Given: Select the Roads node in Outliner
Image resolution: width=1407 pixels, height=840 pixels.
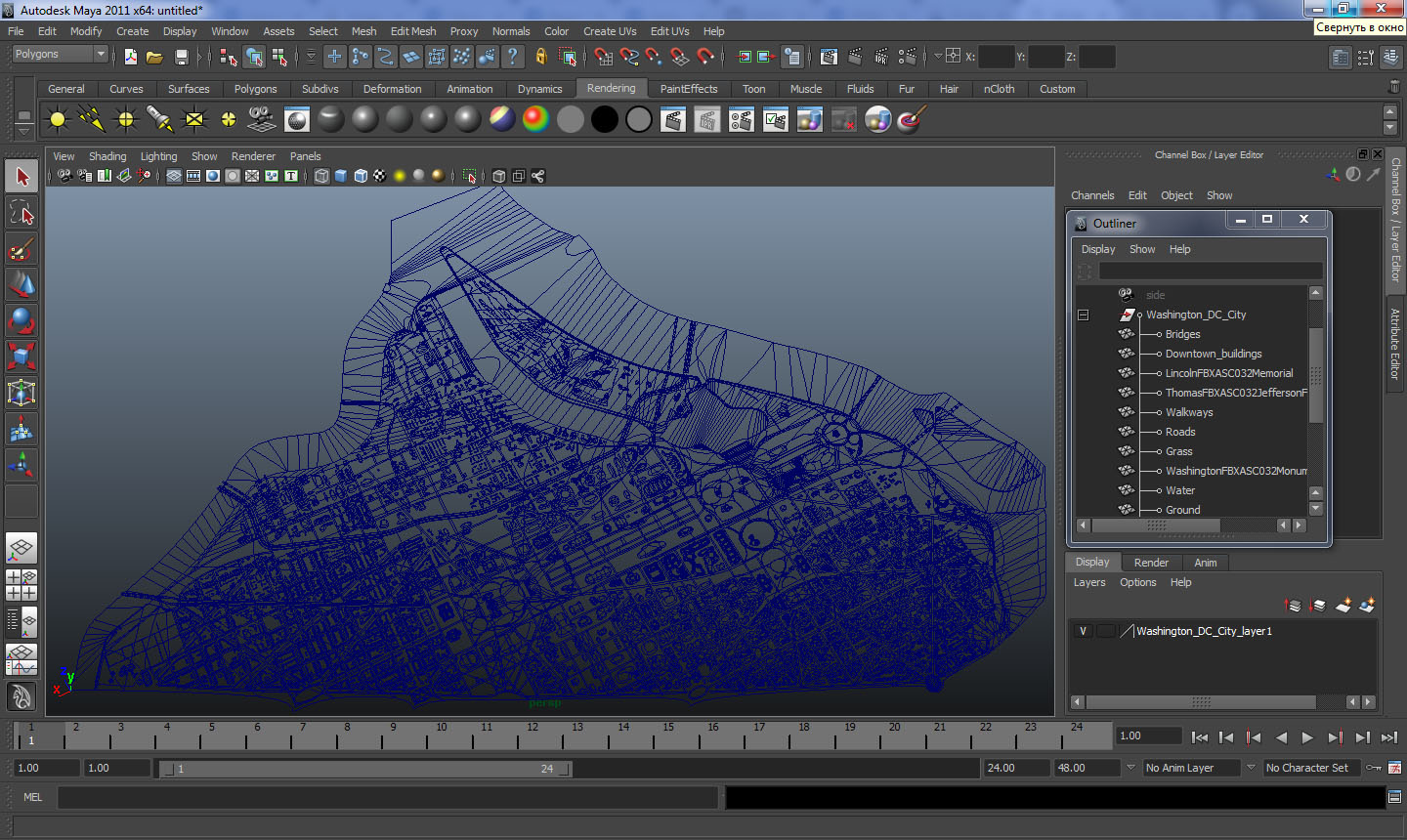Looking at the screenshot, I should point(1179,432).
